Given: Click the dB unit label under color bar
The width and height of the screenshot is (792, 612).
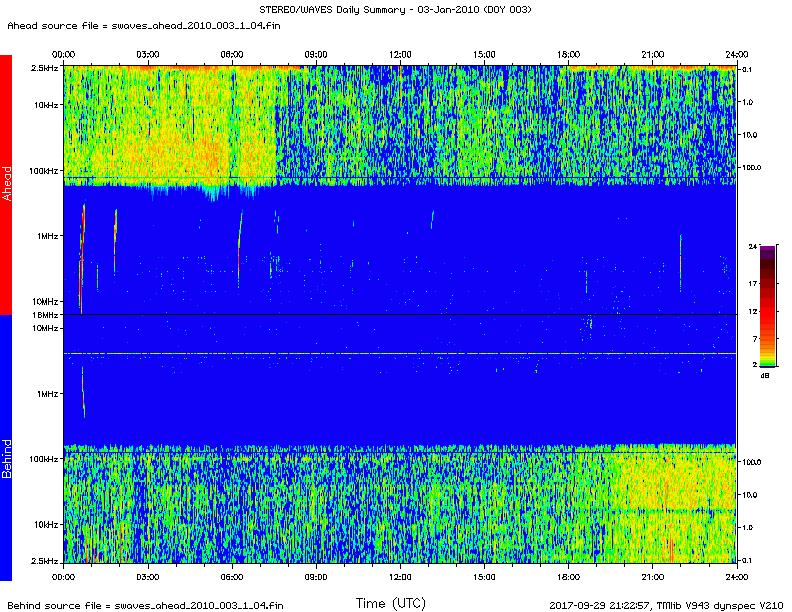Looking at the screenshot, I should [764, 375].
